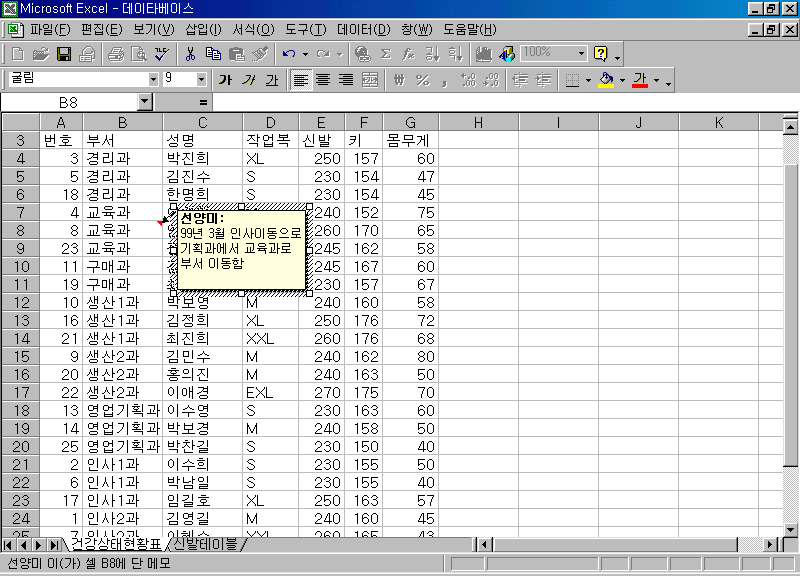Run the spelling check tool
The image size is (800, 576).
click(161, 53)
